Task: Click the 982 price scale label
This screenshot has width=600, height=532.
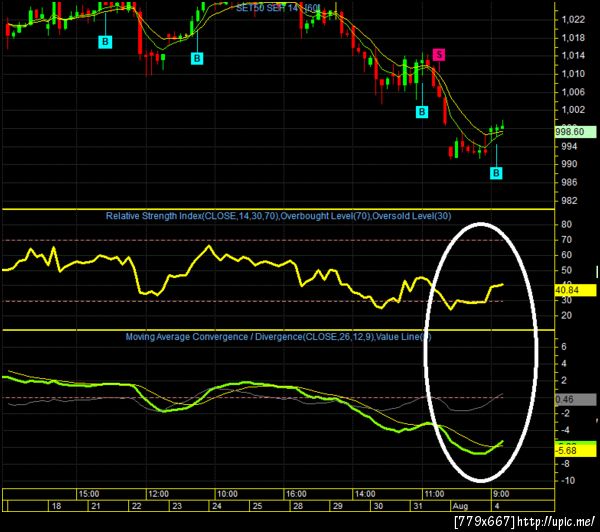Action: coord(569,201)
